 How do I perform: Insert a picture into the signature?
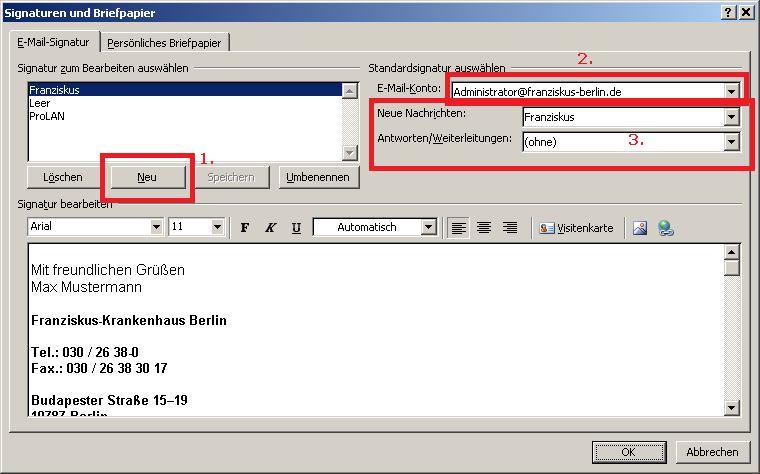(641, 228)
